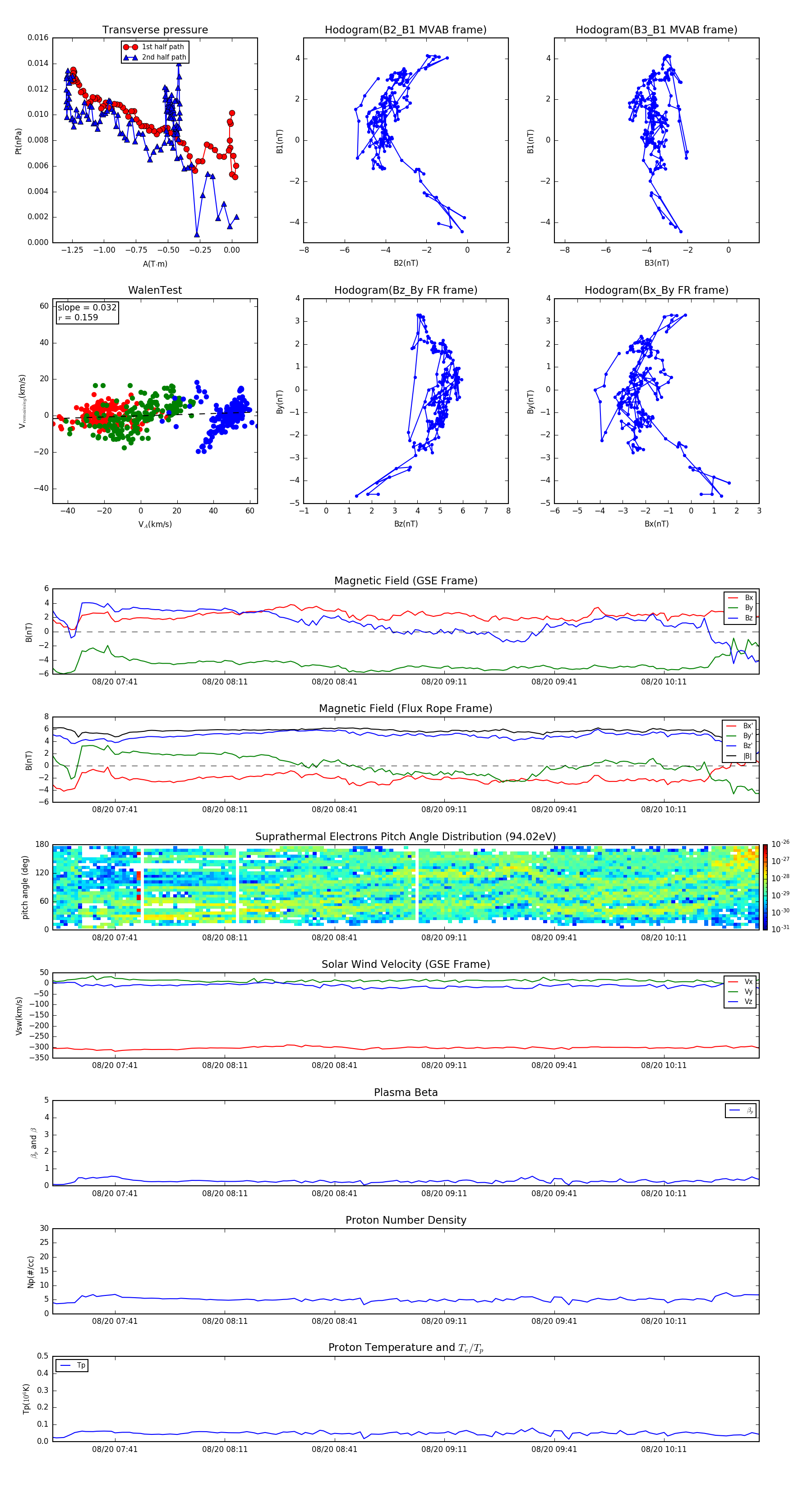
Task: Click the "Proton Temperature and Te/Tp" title
Action: pyautogui.click(x=406, y=1348)
